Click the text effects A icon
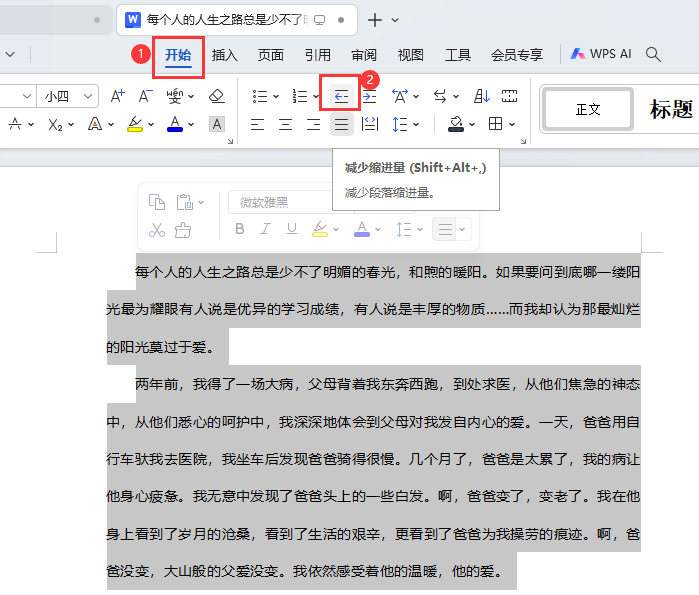 tap(95, 124)
